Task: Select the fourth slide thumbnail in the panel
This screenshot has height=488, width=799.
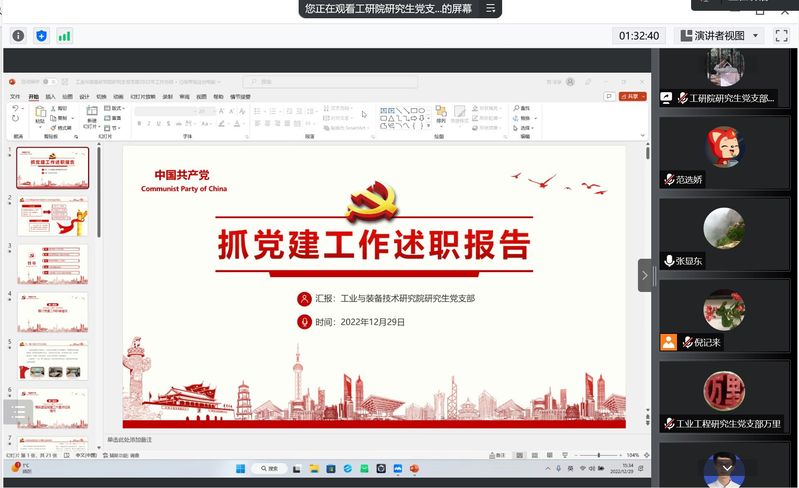Action: tap(53, 312)
